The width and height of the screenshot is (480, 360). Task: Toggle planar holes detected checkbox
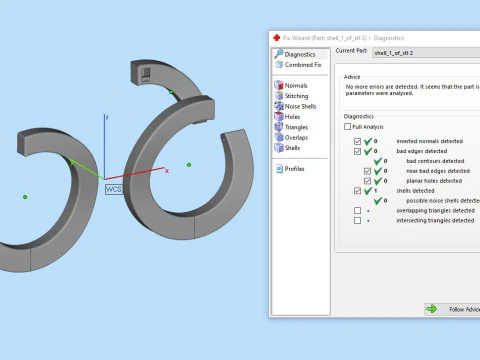tap(367, 181)
